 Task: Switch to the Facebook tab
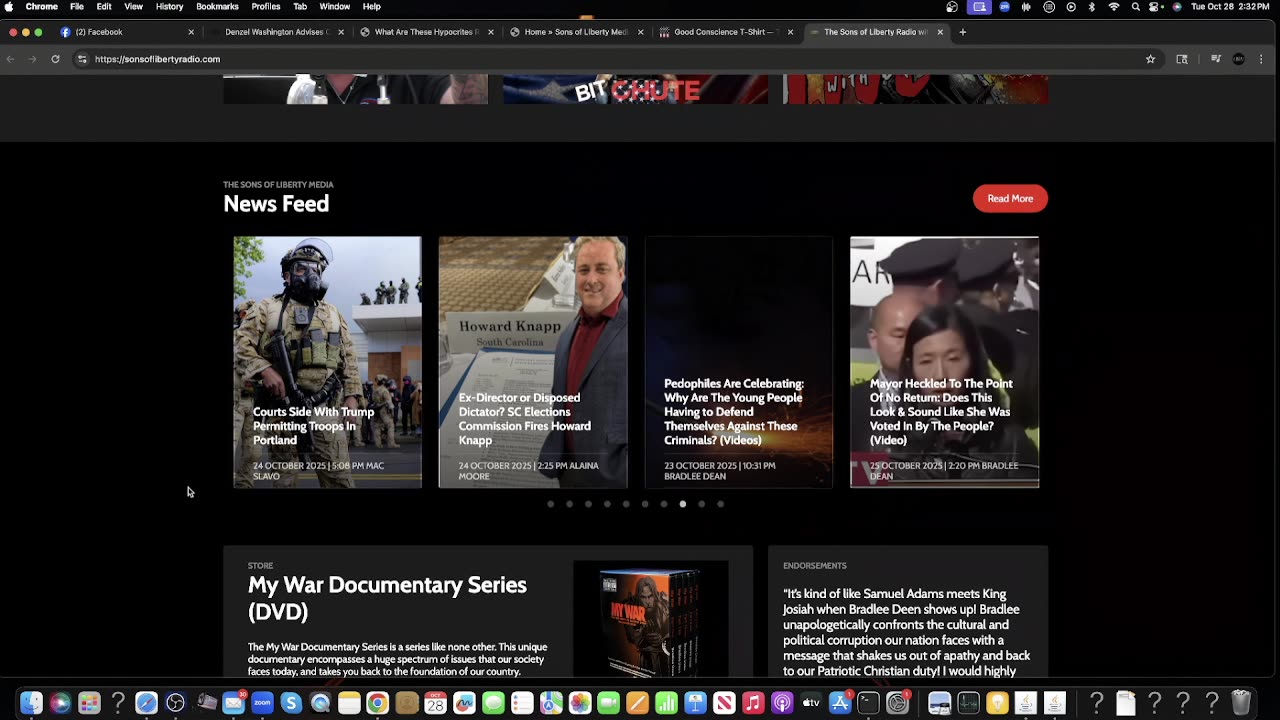(x=127, y=32)
